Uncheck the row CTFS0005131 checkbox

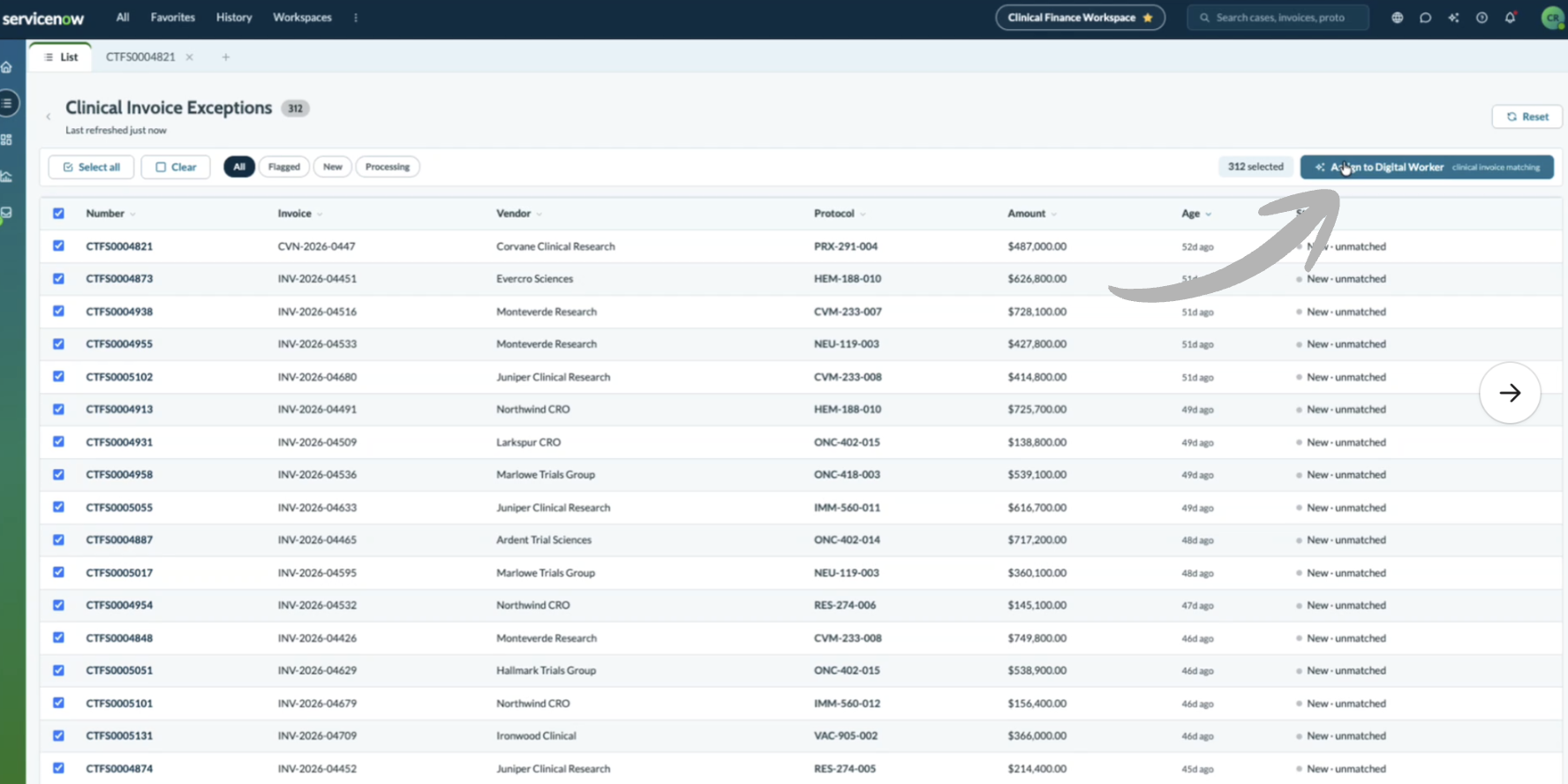tap(58, 736)
